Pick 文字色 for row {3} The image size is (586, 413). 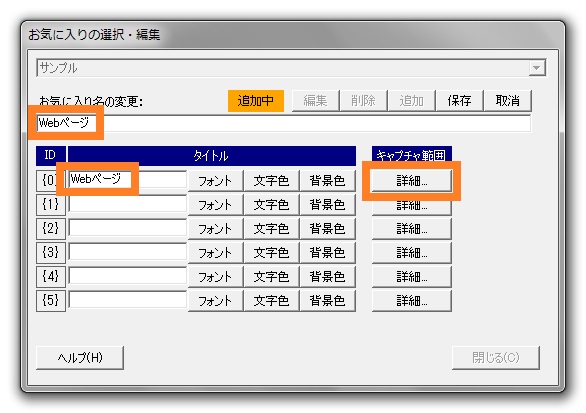[271, 253]
